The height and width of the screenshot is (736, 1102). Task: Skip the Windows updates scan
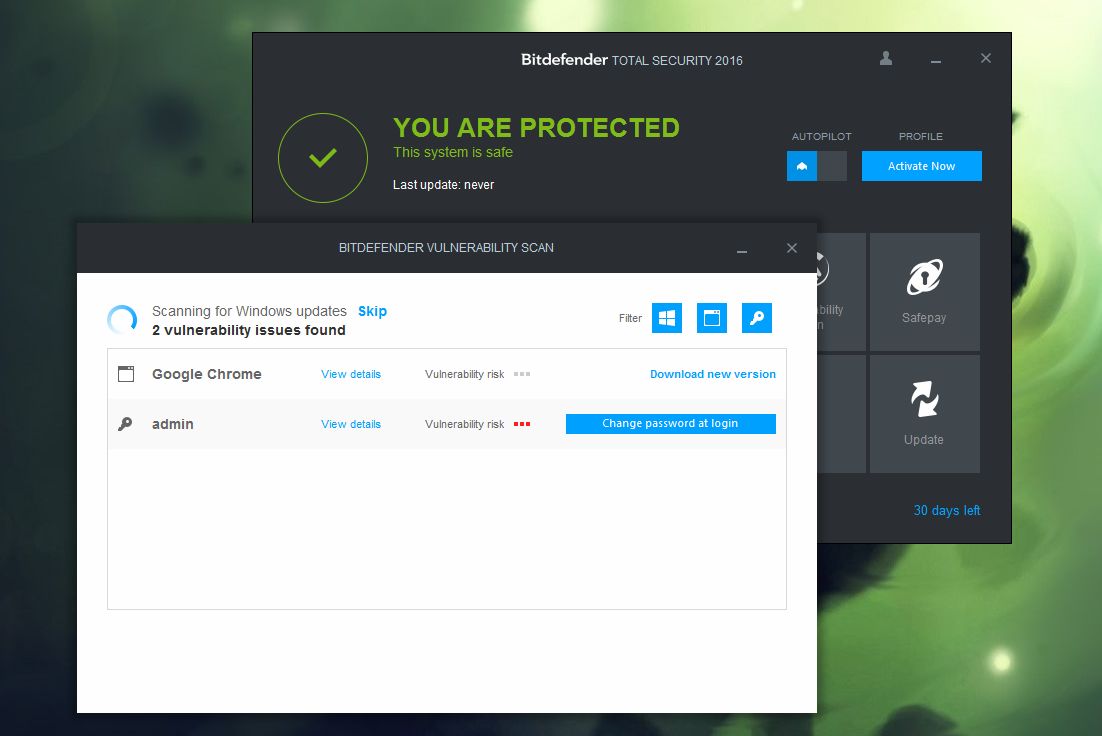tap(372, 311)
